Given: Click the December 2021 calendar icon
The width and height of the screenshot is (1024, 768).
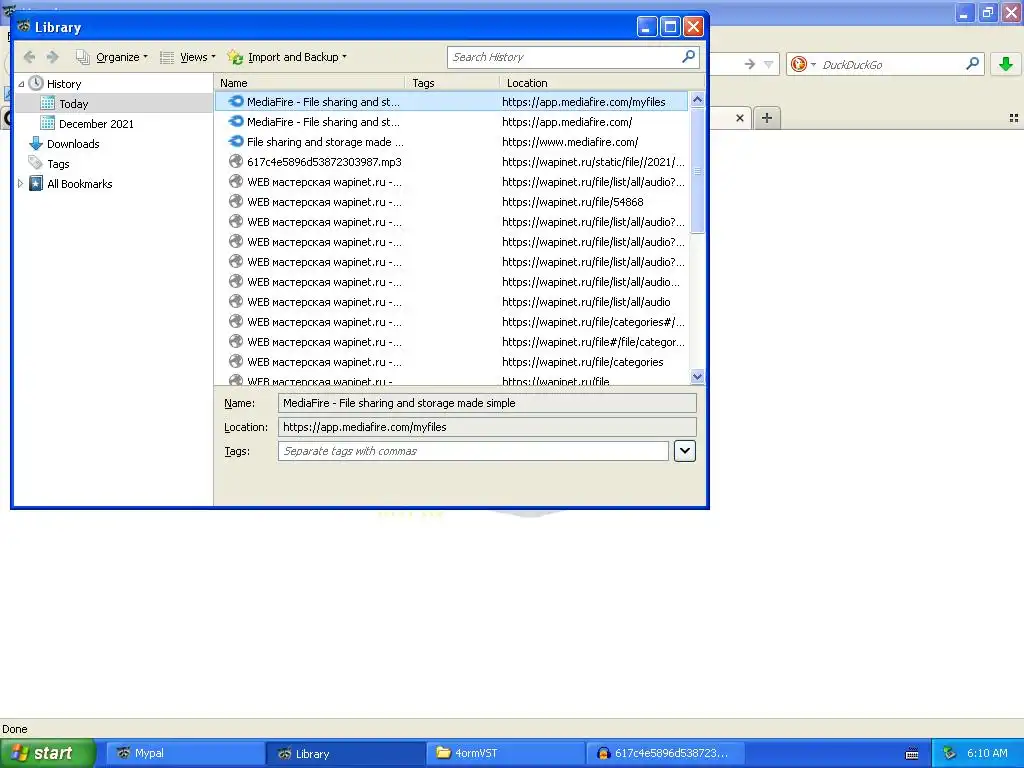Looking at the screenshot, I should pyautogui.click(x=48, y=123).
